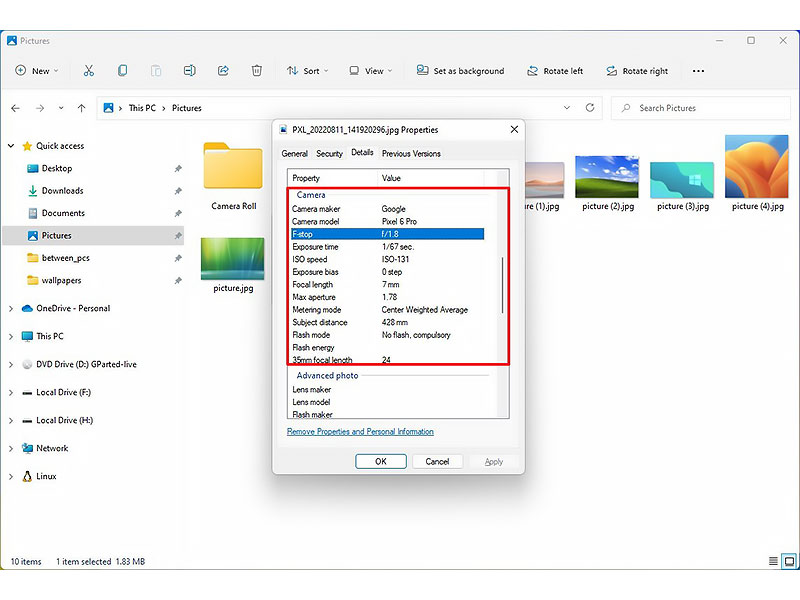The image size is (800, 600).
Task: Expand the This PC tree node
Action: 11,337
